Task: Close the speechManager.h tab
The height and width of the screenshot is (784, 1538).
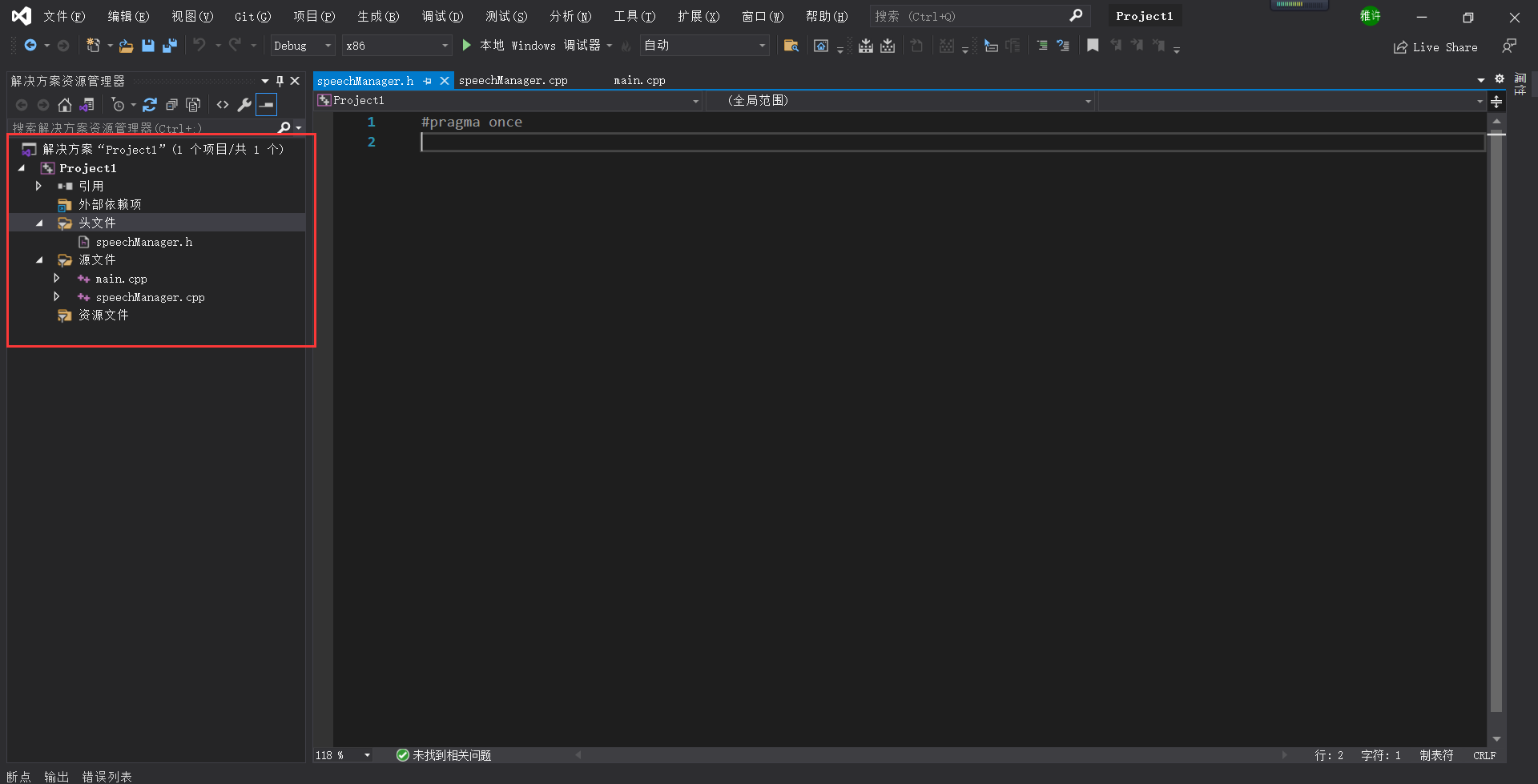Action: pos(445,81)
